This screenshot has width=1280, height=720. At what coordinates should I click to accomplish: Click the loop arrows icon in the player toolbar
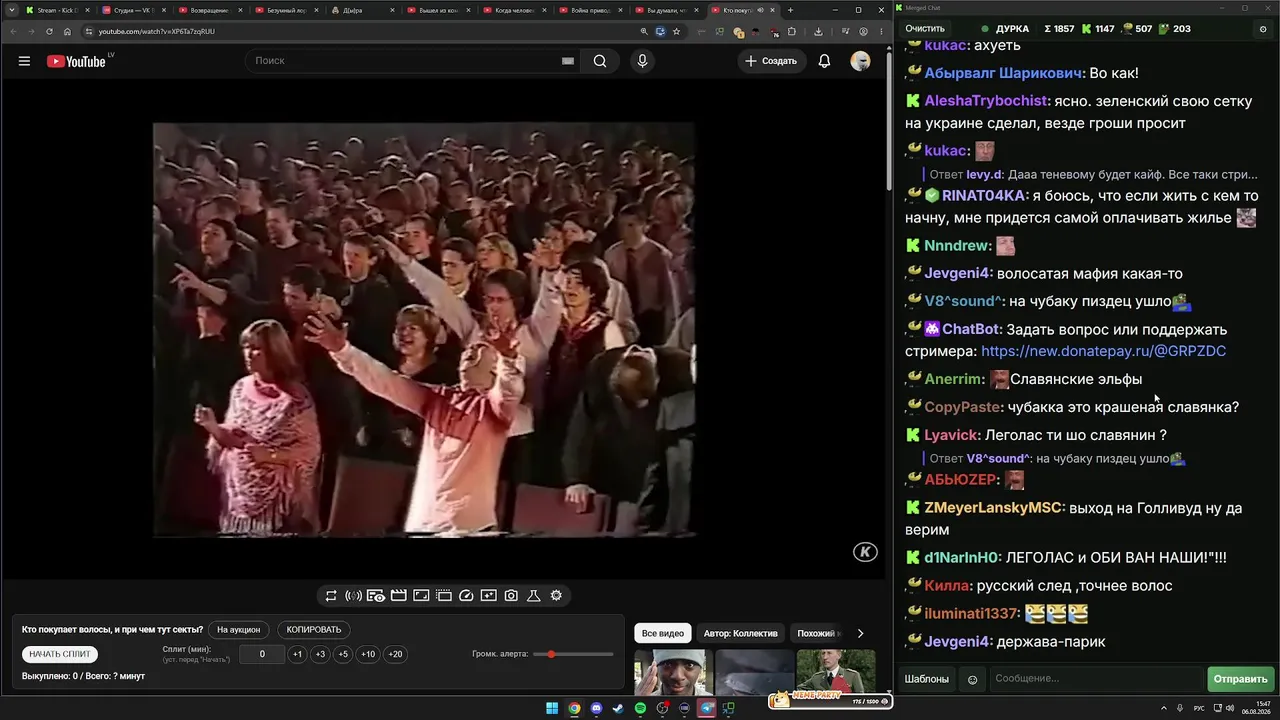[x=331, y=596]
